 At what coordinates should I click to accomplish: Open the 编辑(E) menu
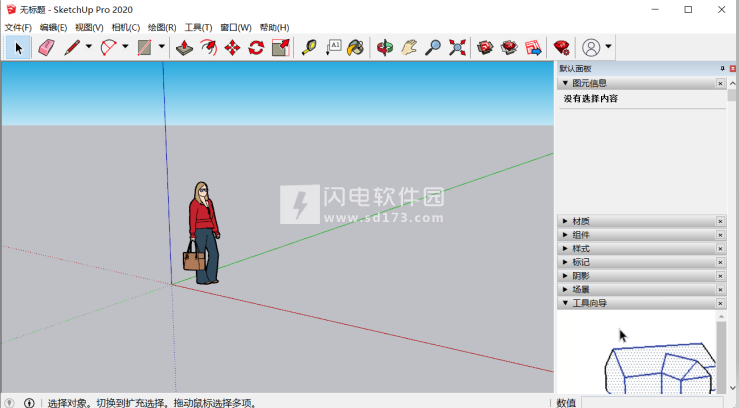(x=53, y=27)
